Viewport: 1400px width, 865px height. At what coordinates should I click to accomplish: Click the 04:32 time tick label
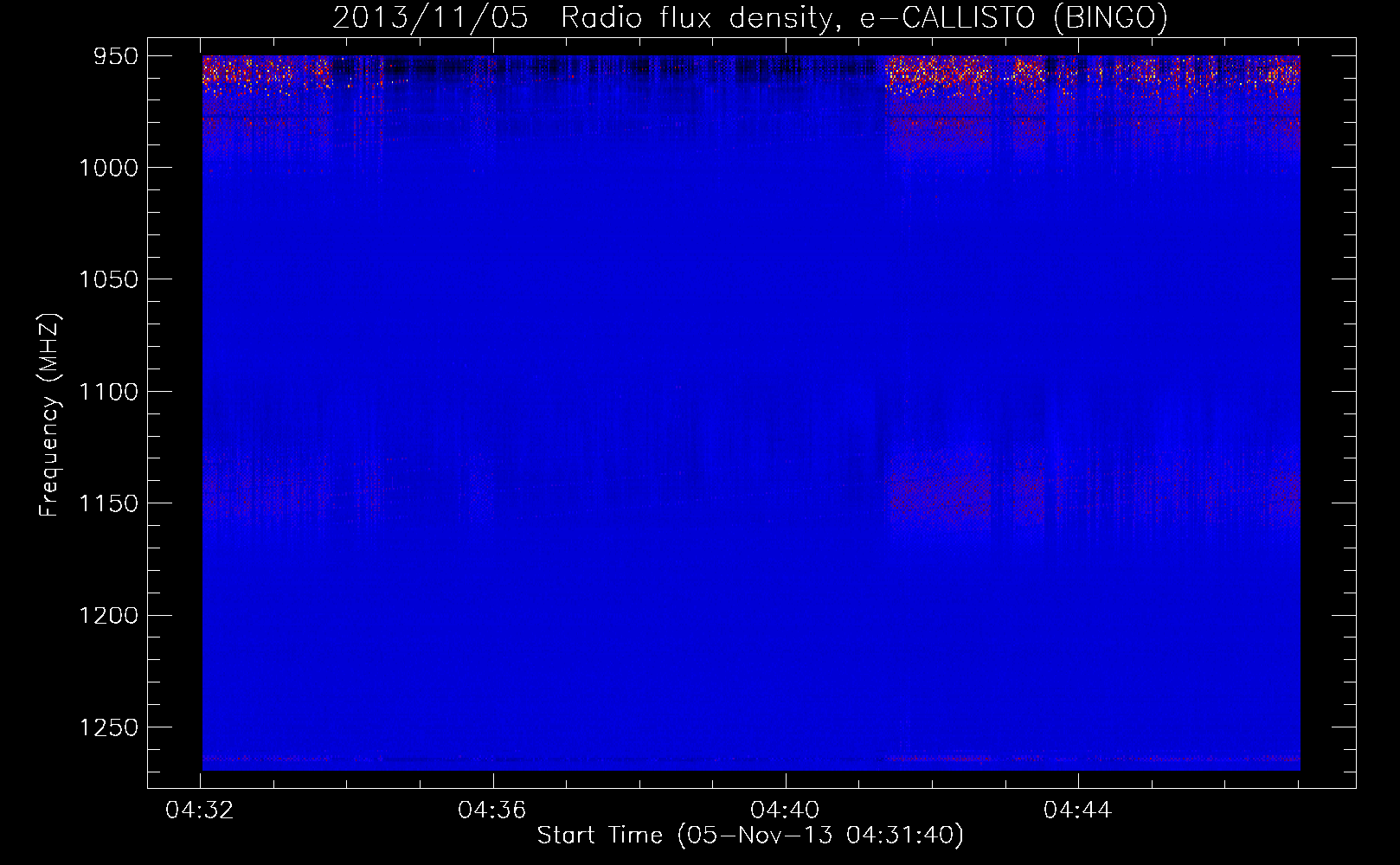pos(200,811)
